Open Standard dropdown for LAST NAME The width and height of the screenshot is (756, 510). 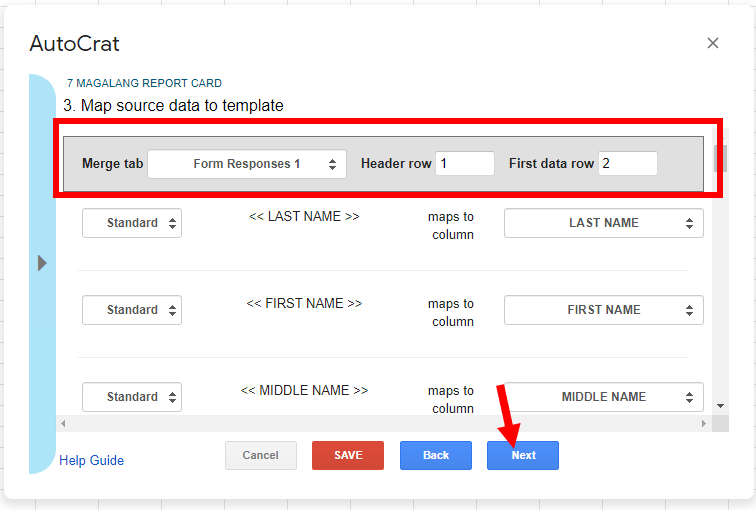click(132, 223)
